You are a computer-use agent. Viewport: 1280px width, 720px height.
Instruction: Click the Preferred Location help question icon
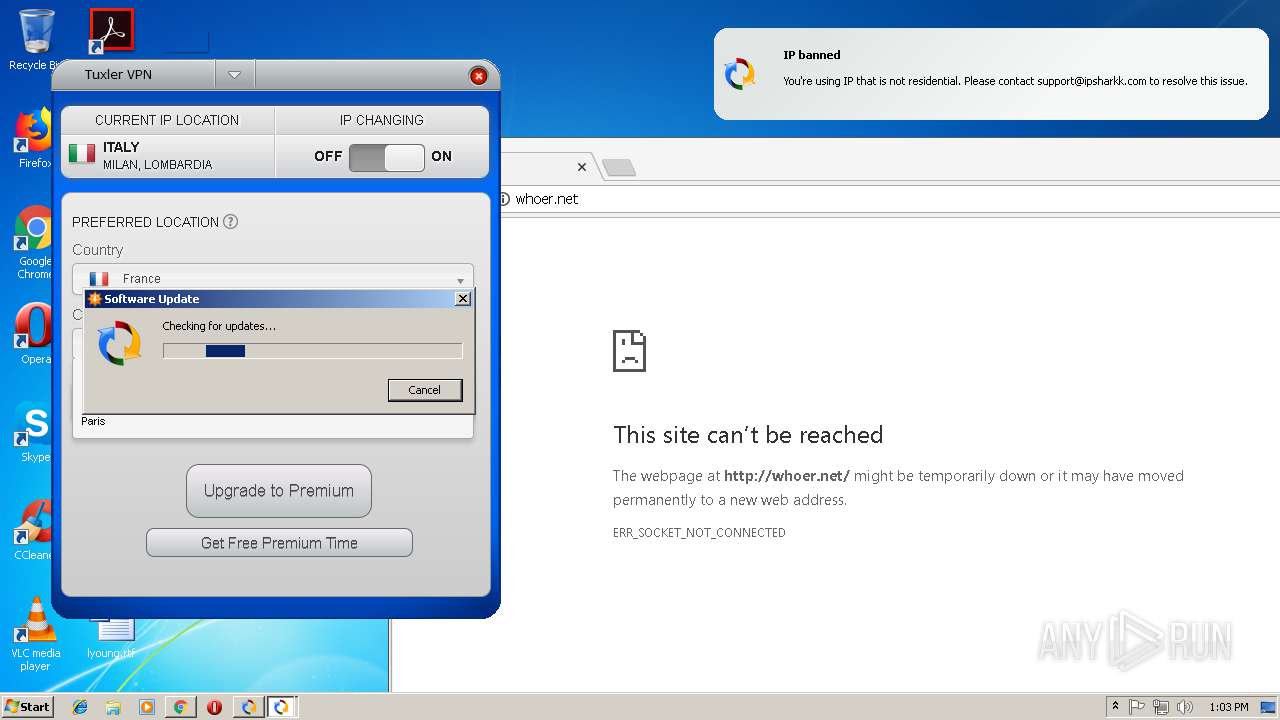pyautogui.click(x=230, y=222)
